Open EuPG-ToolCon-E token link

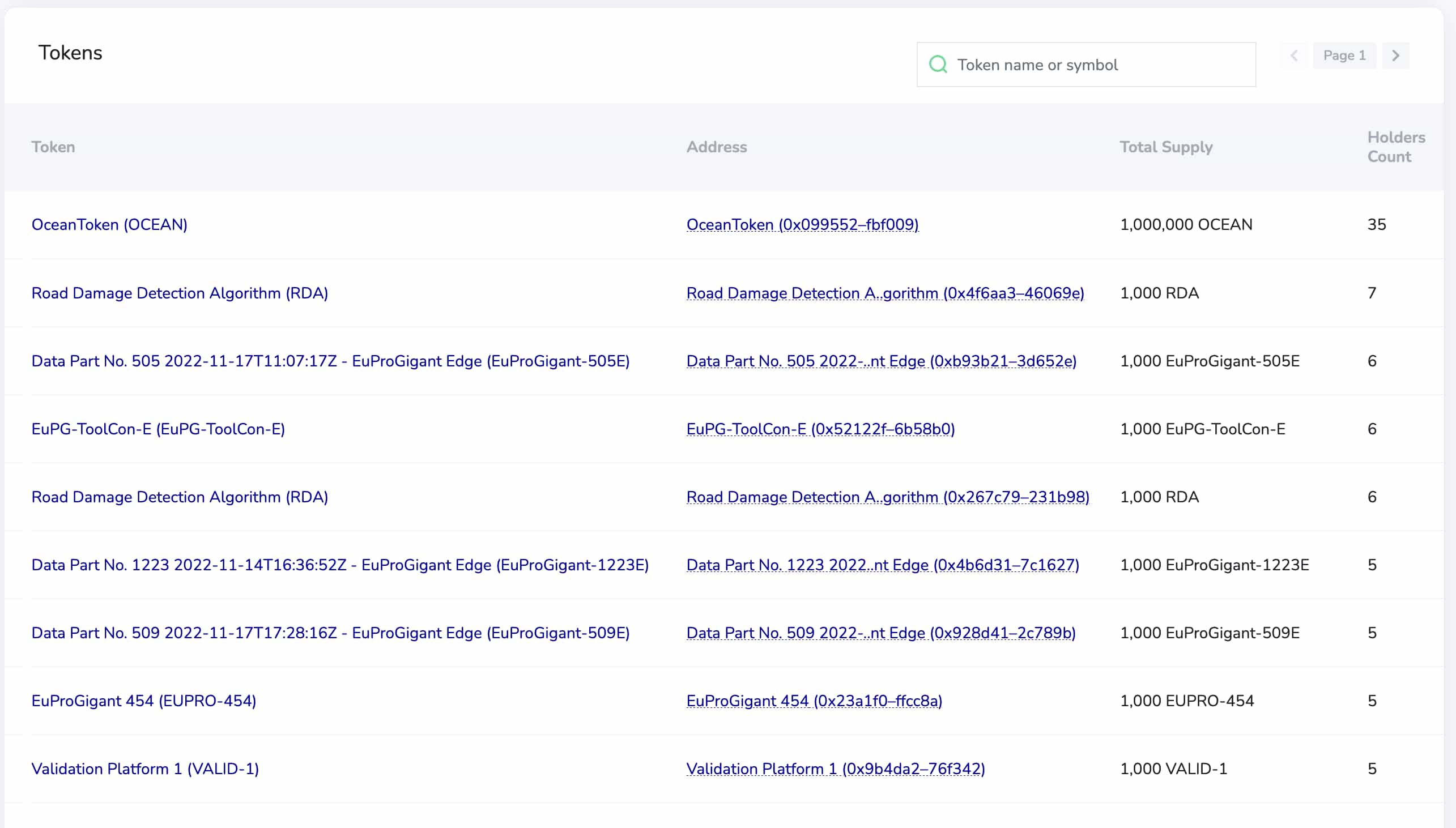pos(158,429)
